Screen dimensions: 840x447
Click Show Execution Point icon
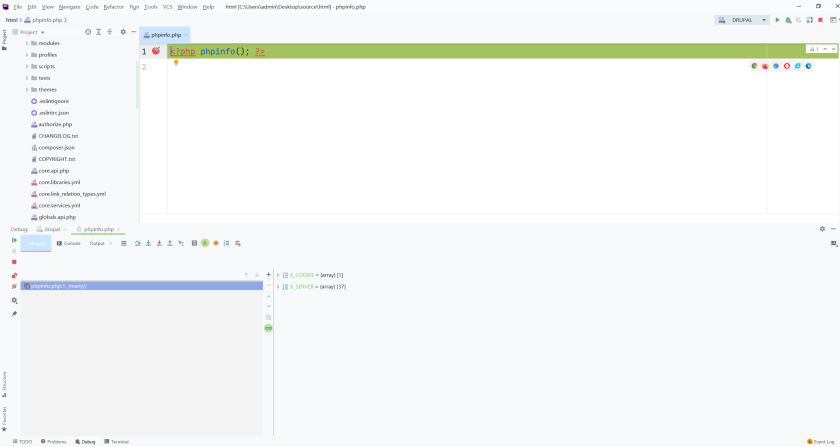coord(124,243)
